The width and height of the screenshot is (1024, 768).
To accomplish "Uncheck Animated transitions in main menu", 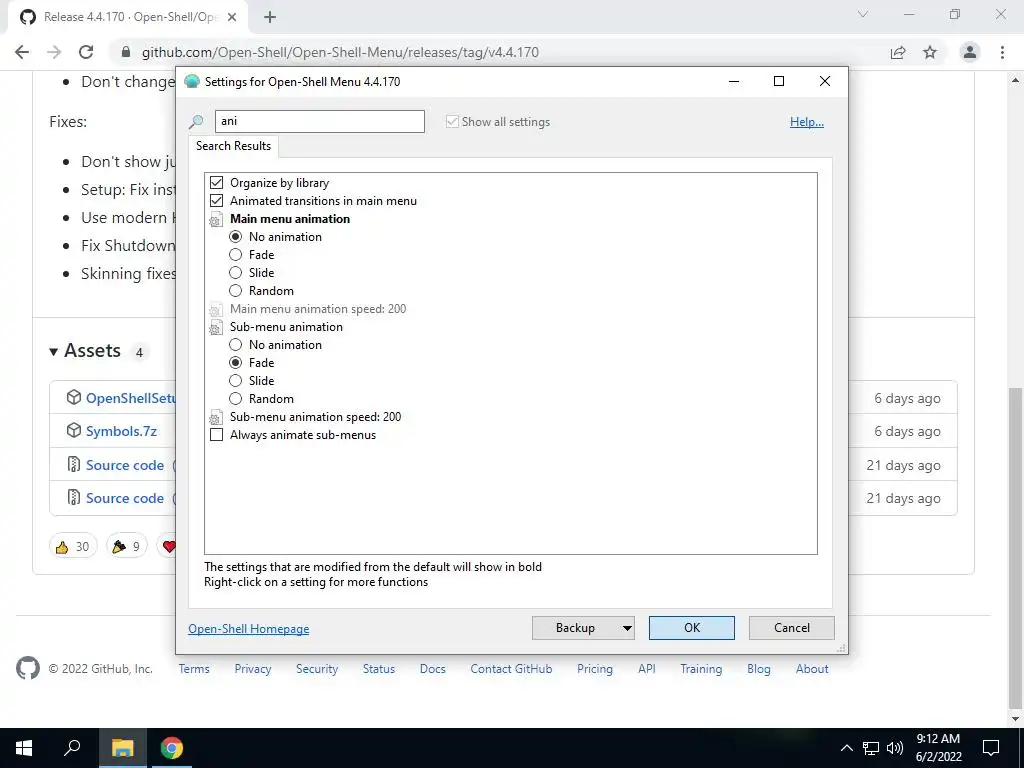I will point(217,201).
